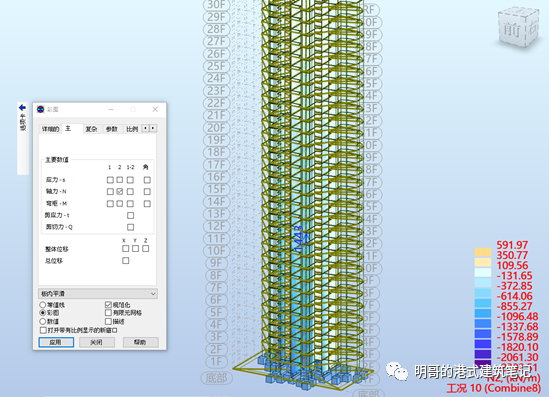Select the 数值 radio button

click(43, 321)
